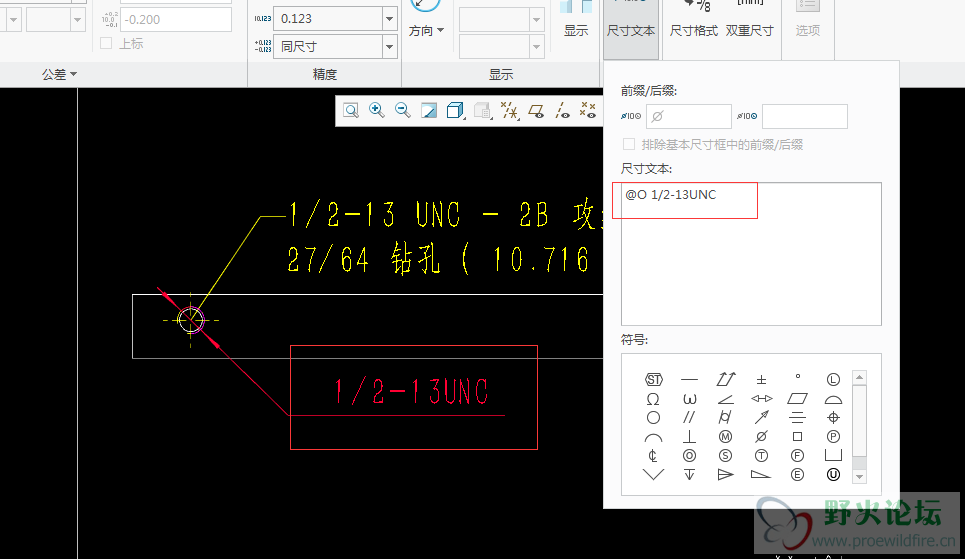Insert the flatness parallelogram symbol
This screenshot has height=559, width=965.
(x=798, y=399)
